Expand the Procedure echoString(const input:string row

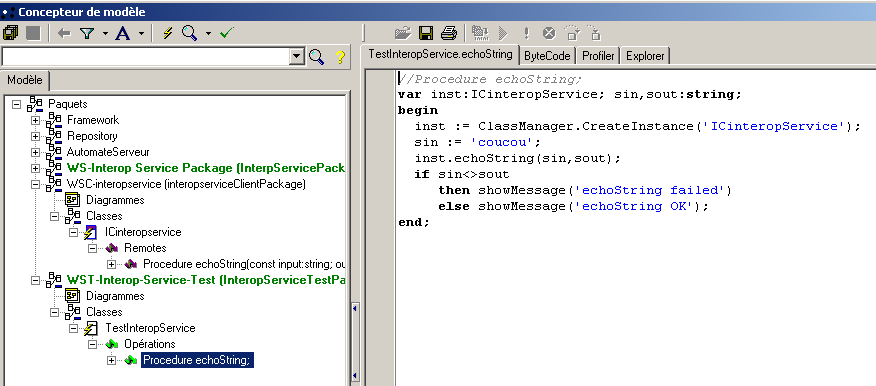pos(112,264)
